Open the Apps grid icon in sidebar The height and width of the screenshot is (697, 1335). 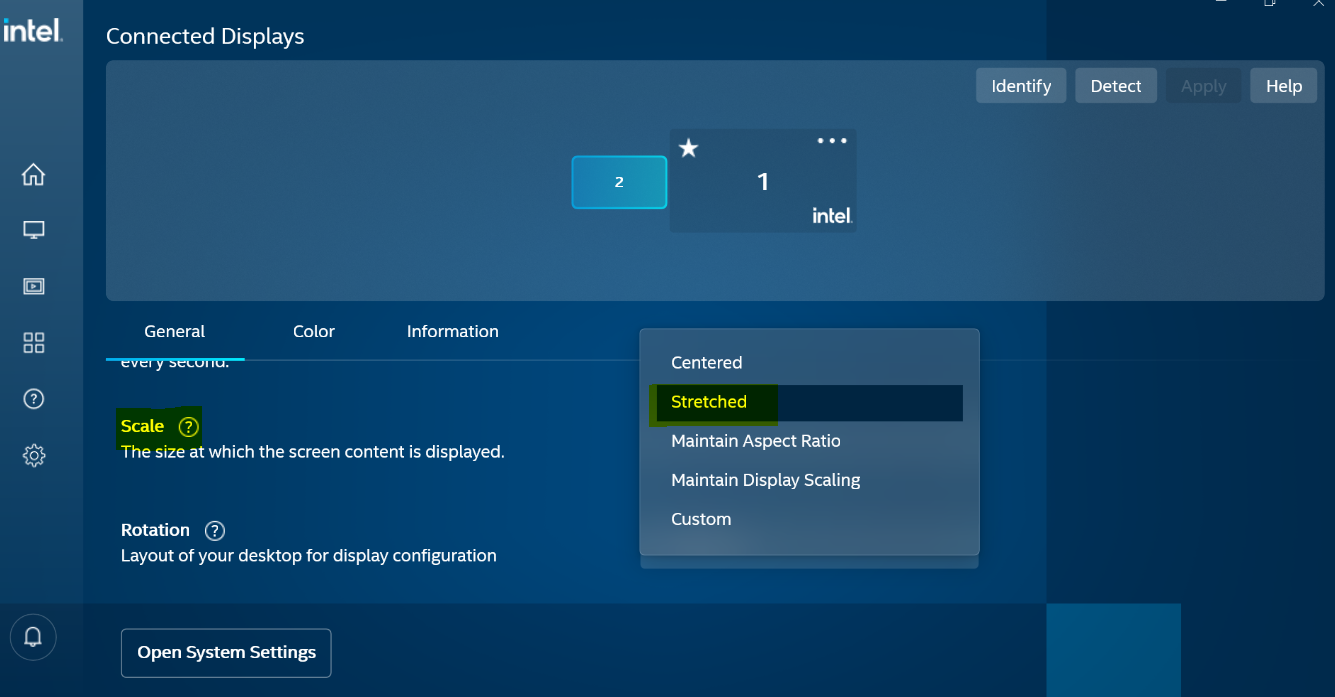pyautogui.click(x=33, y=343)
